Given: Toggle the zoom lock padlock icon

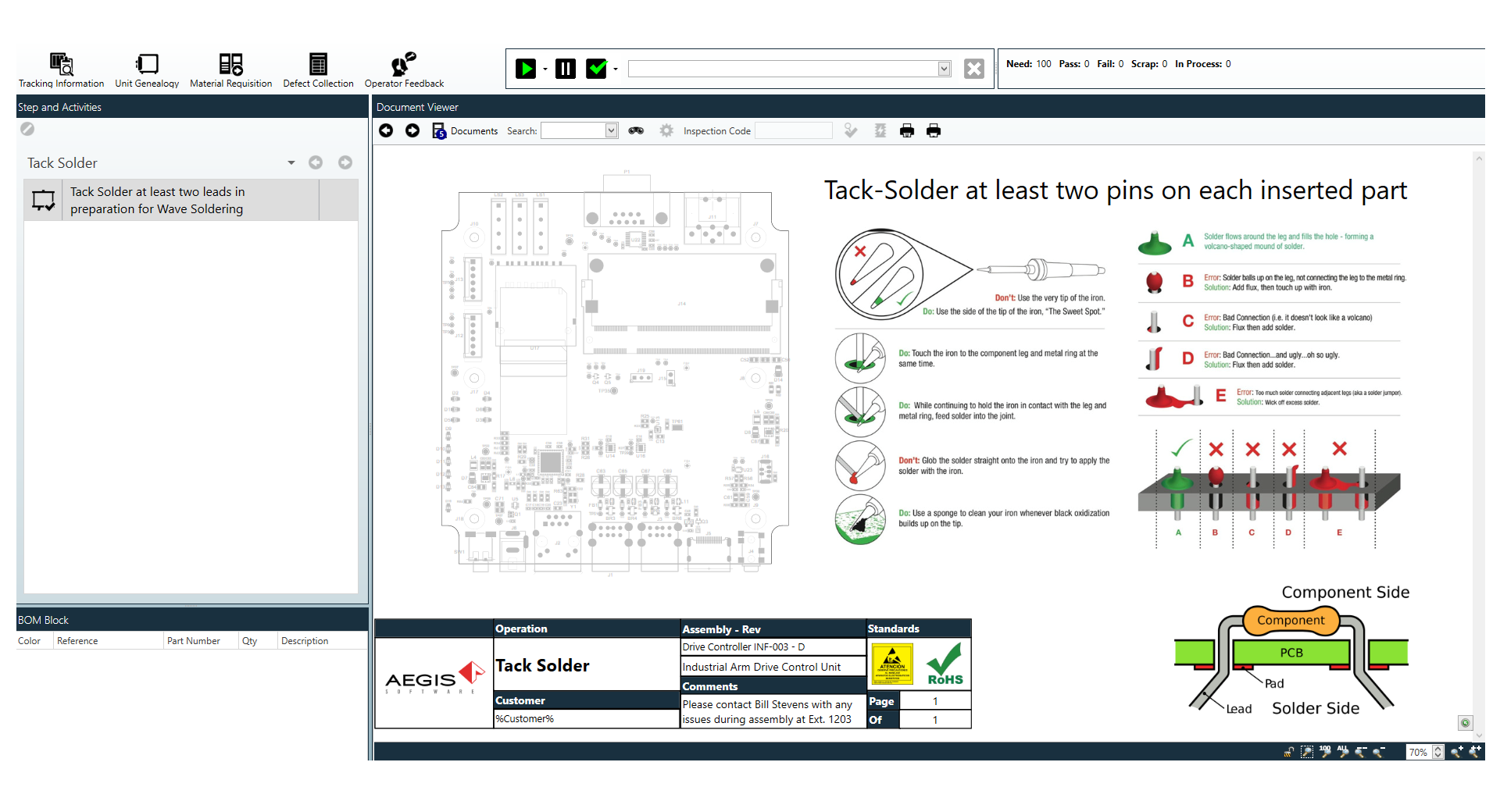Looking at the screenshot, I should pos(1289,752).
